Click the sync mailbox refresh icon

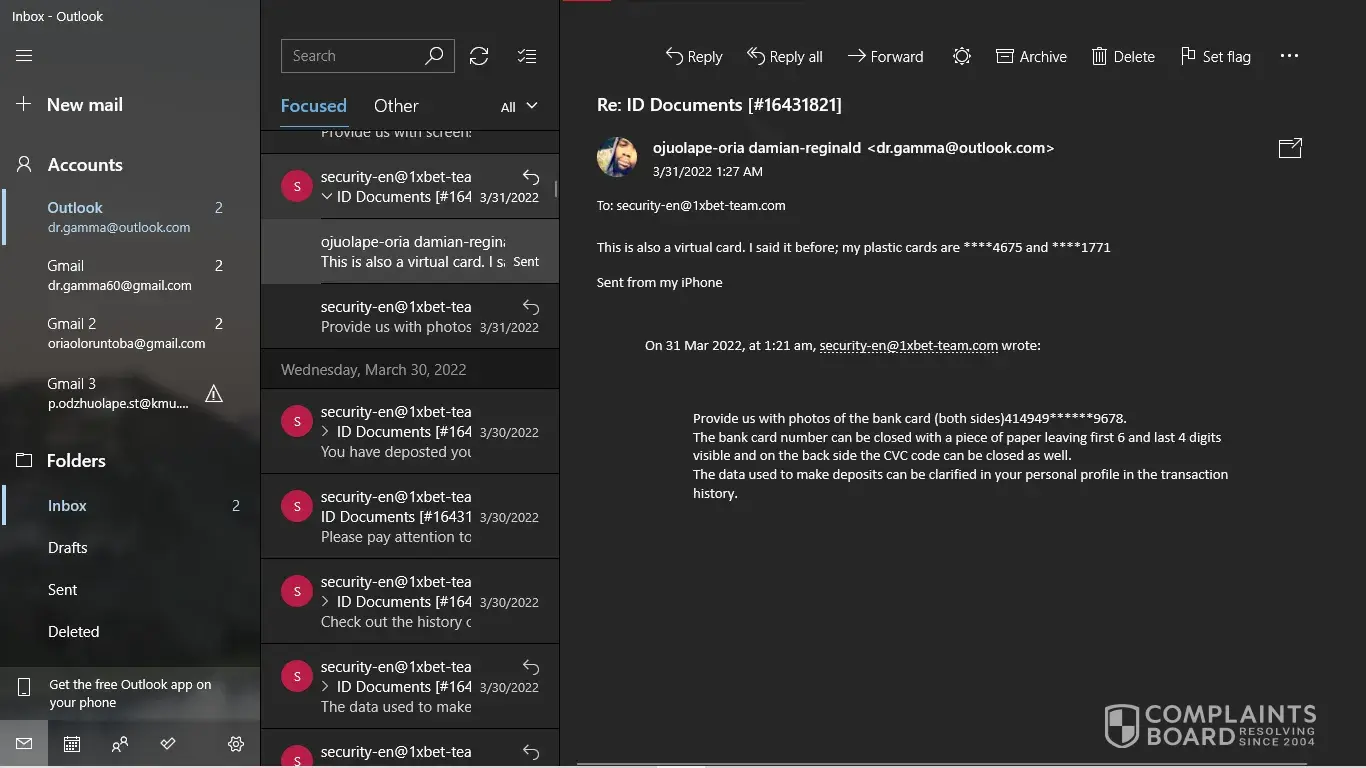click(x=479, y=56)
